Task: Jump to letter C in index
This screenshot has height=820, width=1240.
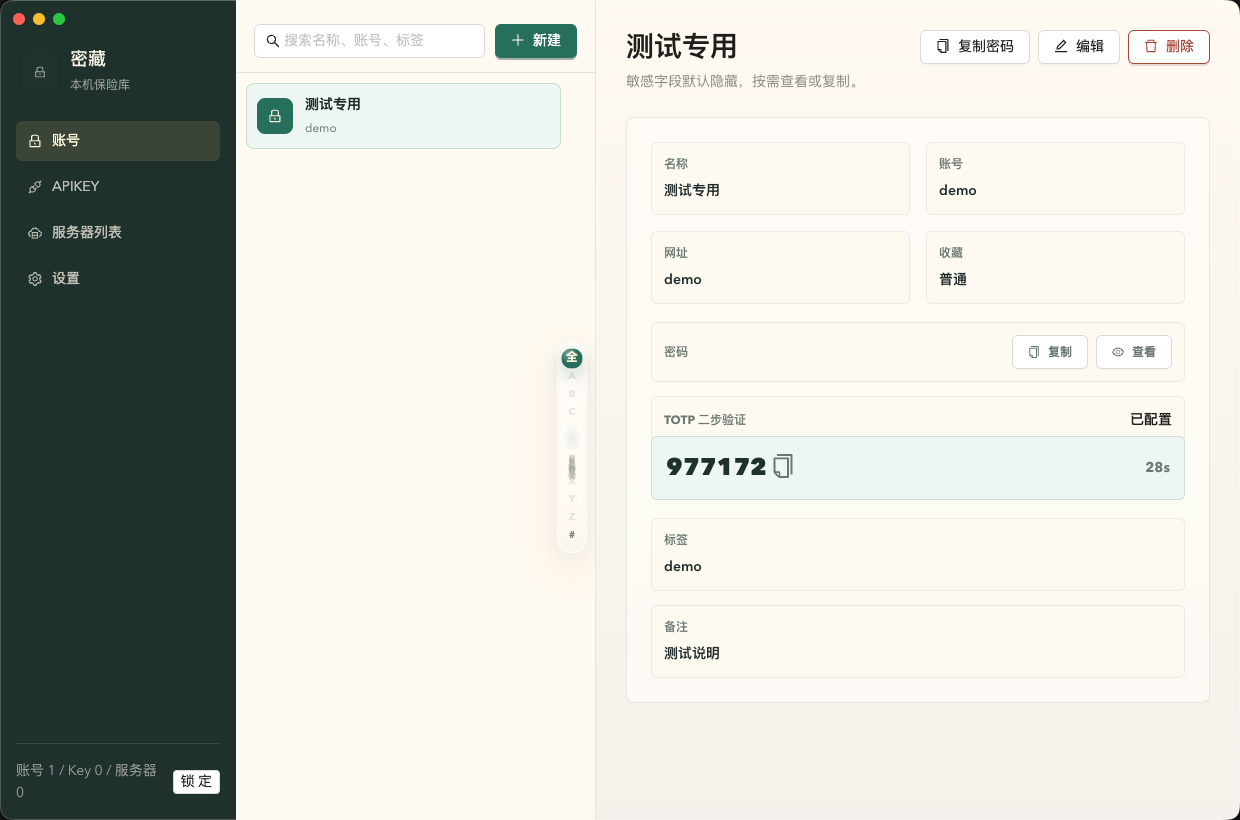Action: (x=572, y=412)
